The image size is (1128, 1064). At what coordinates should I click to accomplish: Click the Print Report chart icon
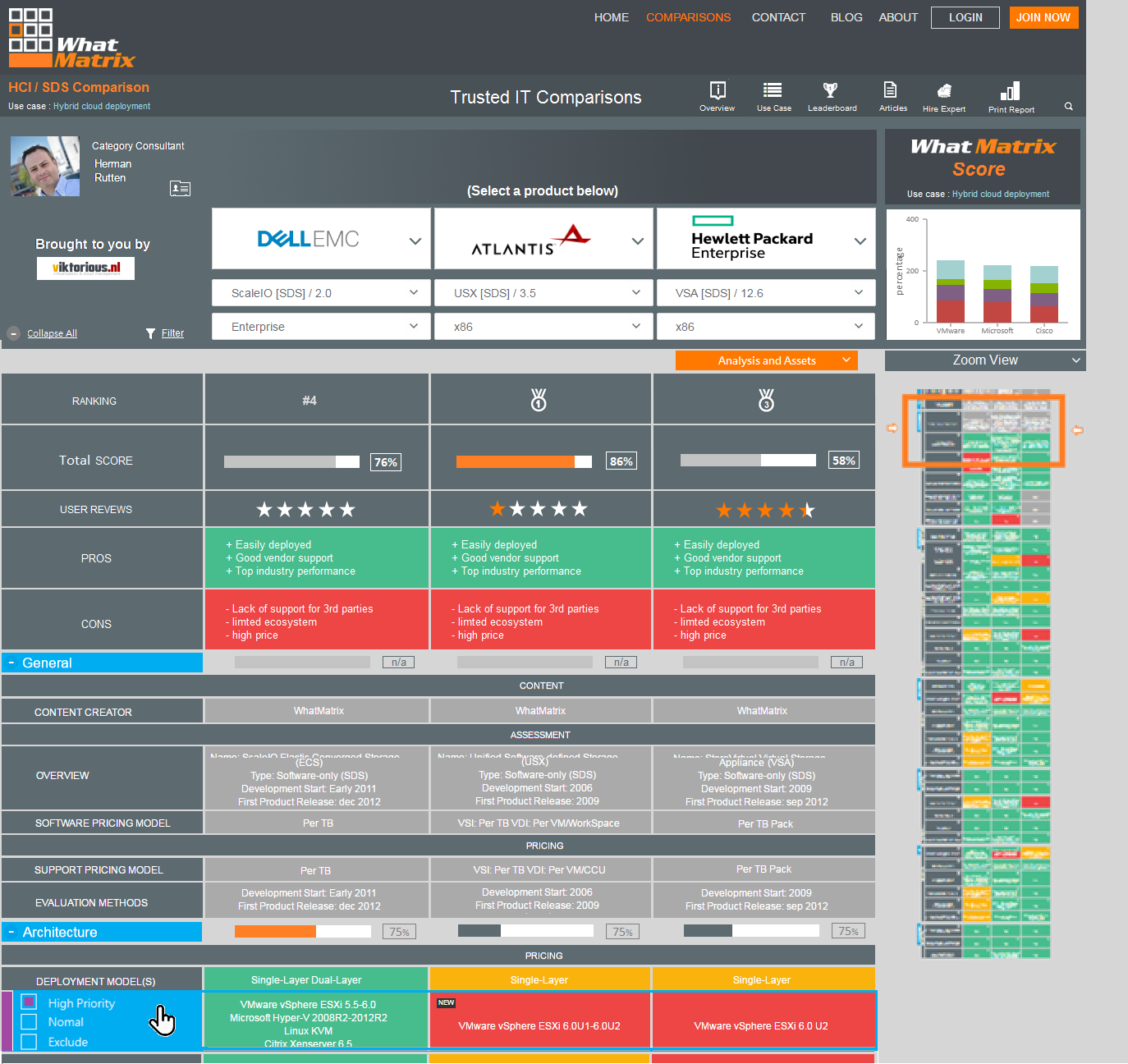click(x=1010, y=90)
